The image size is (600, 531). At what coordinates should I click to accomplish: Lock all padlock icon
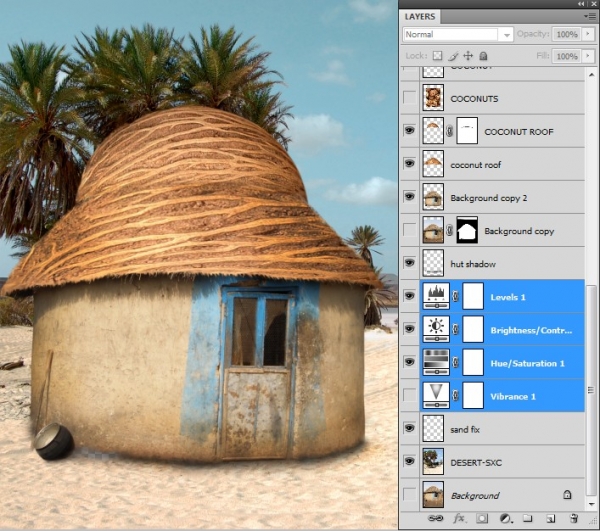pyautogui.click(x=483, y=56)
